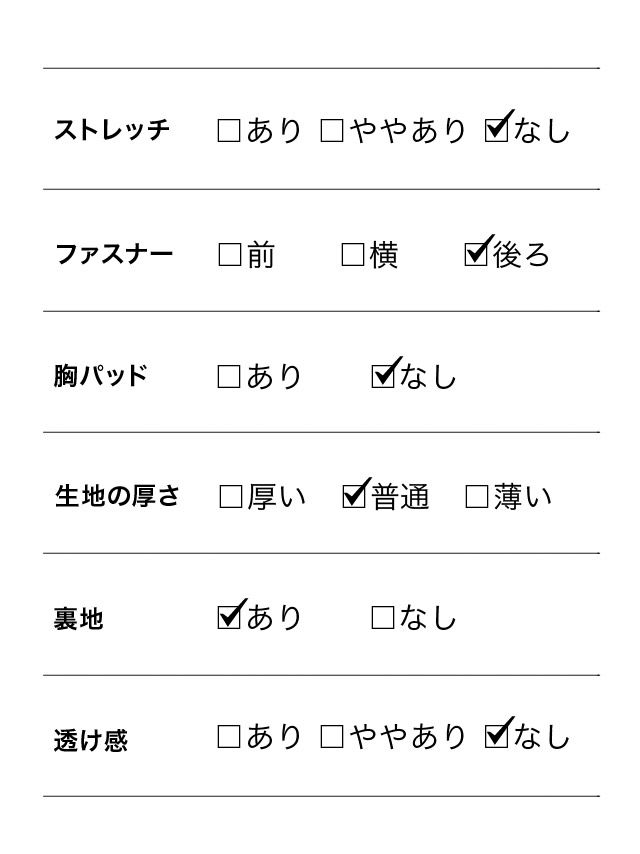
Task: Click the 生地の厚さ row label
Action: tap(117, 497)
